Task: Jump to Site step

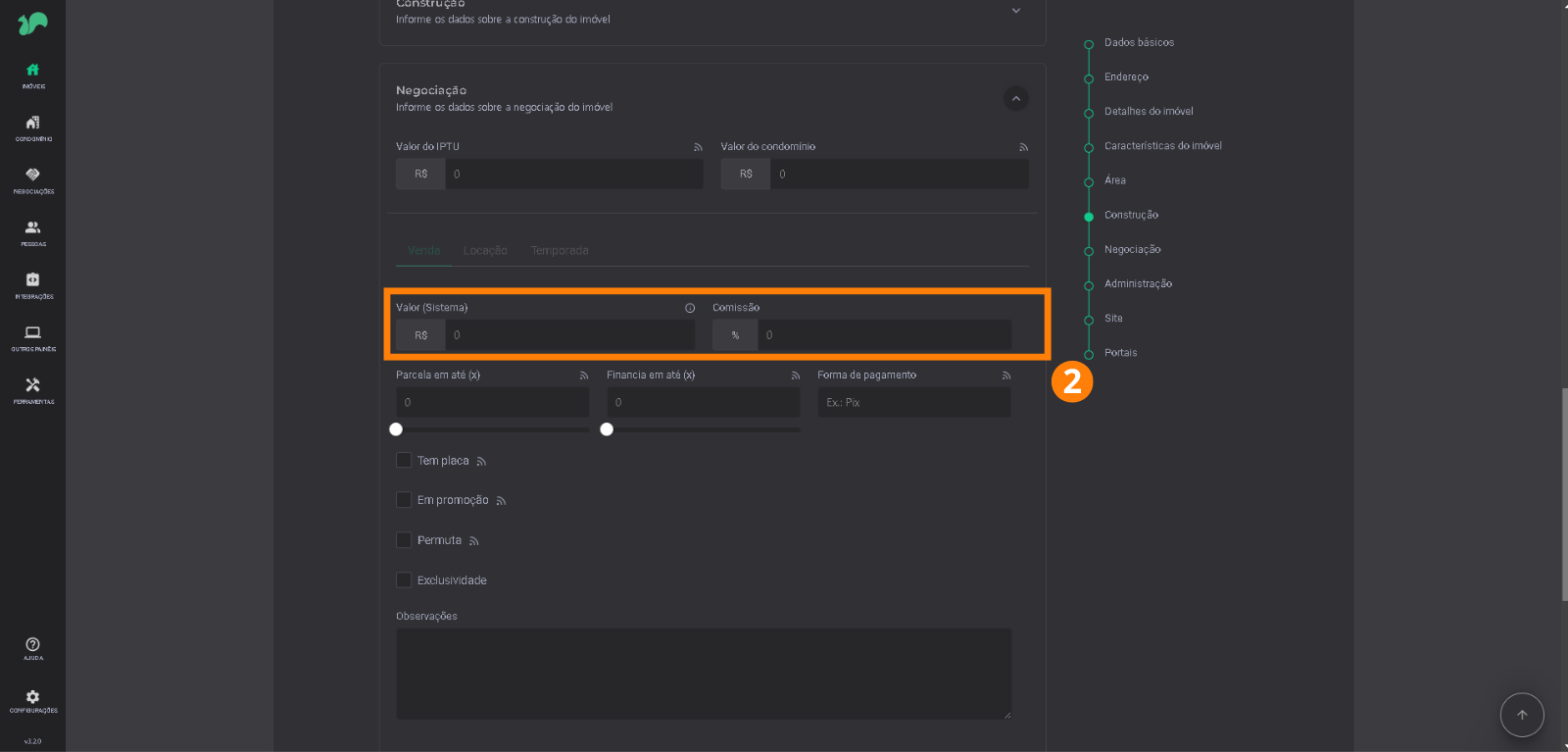Action: (1113, 318)
